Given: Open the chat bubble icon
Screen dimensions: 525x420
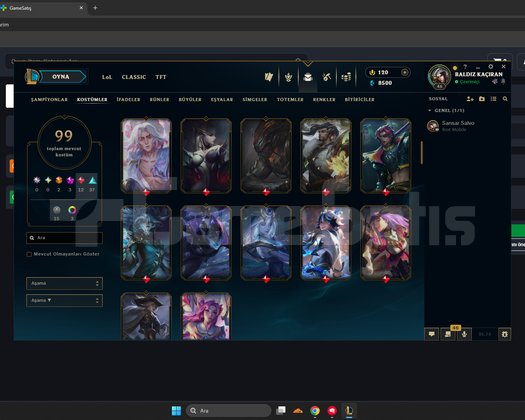Looking at the screenshot, I should coord(432,334).
